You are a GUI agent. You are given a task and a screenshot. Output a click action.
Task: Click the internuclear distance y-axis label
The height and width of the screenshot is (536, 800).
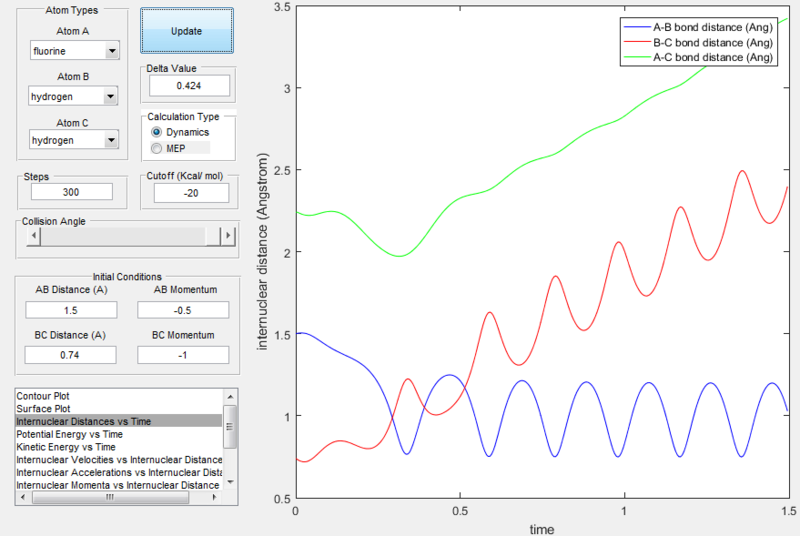coord(262,252)
